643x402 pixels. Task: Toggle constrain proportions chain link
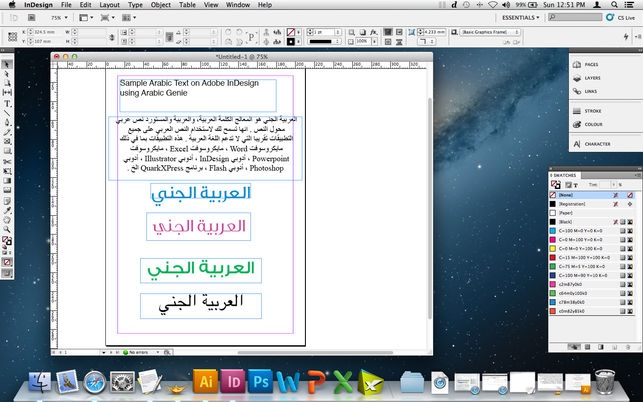(112, 37)
